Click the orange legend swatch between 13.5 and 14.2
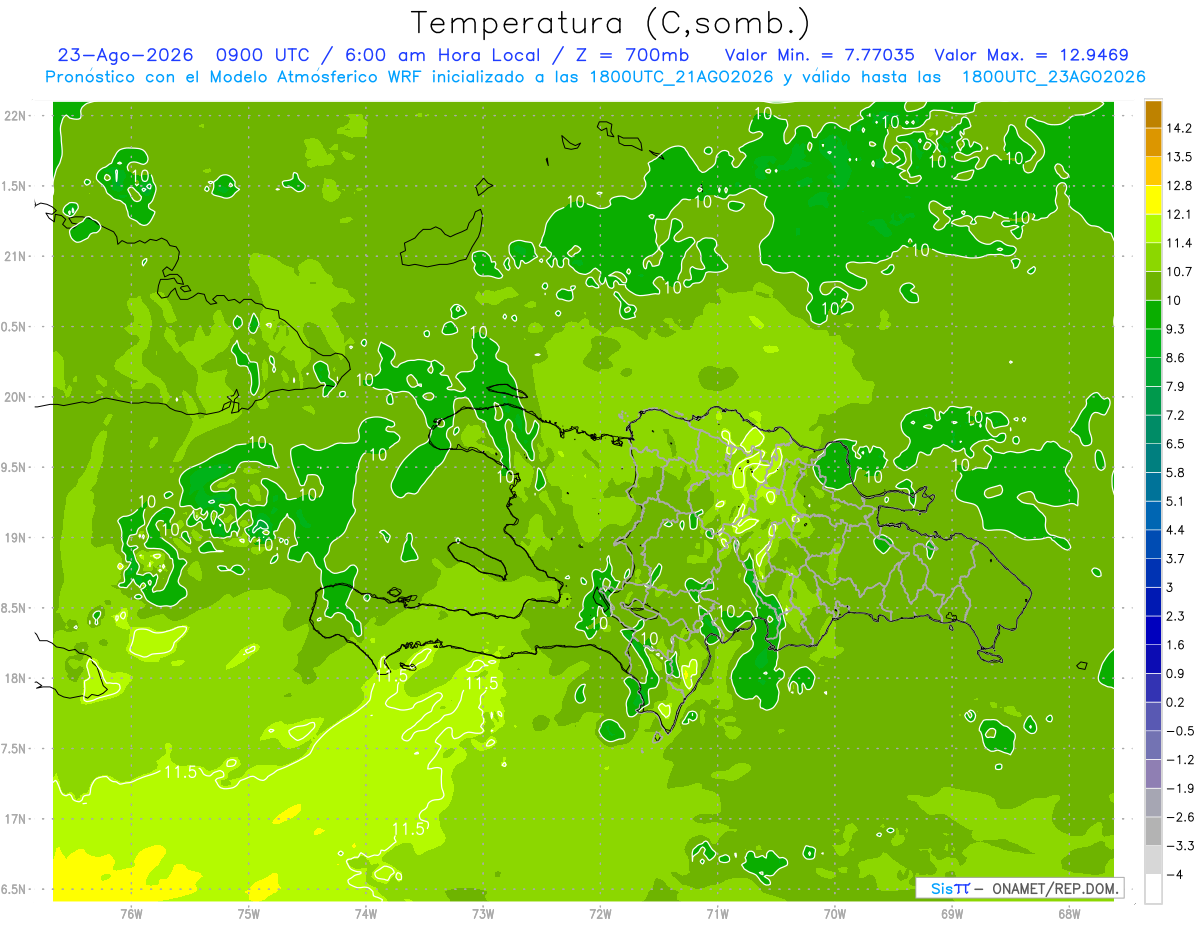This screenshot has width=1200, height=927. [x=1153, y=142]
